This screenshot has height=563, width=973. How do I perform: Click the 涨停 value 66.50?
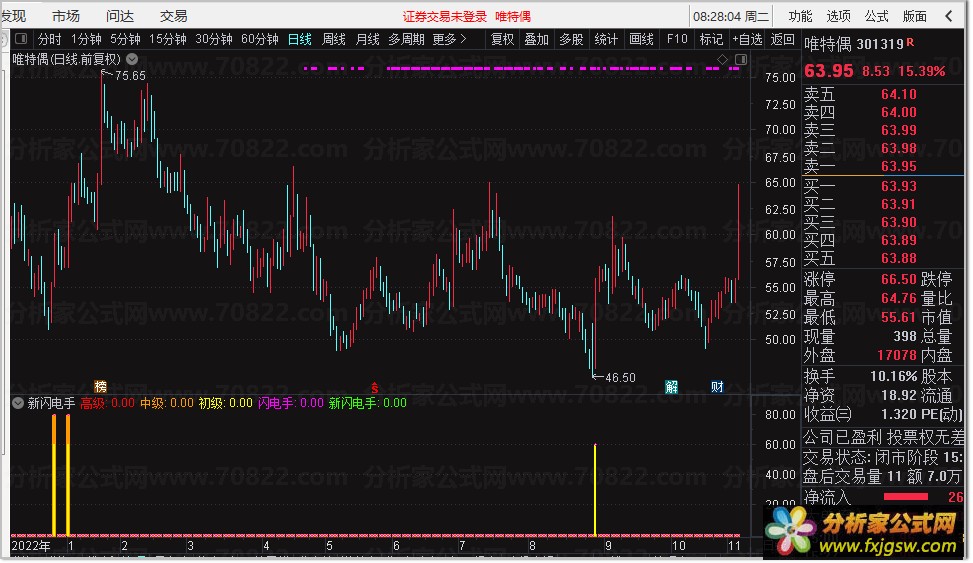899,279
